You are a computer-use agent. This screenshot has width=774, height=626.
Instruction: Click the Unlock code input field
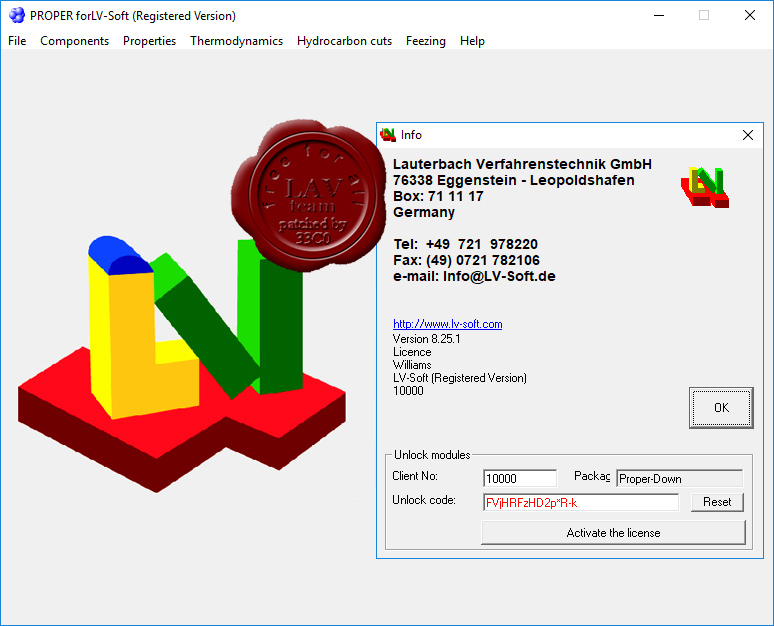580,503
